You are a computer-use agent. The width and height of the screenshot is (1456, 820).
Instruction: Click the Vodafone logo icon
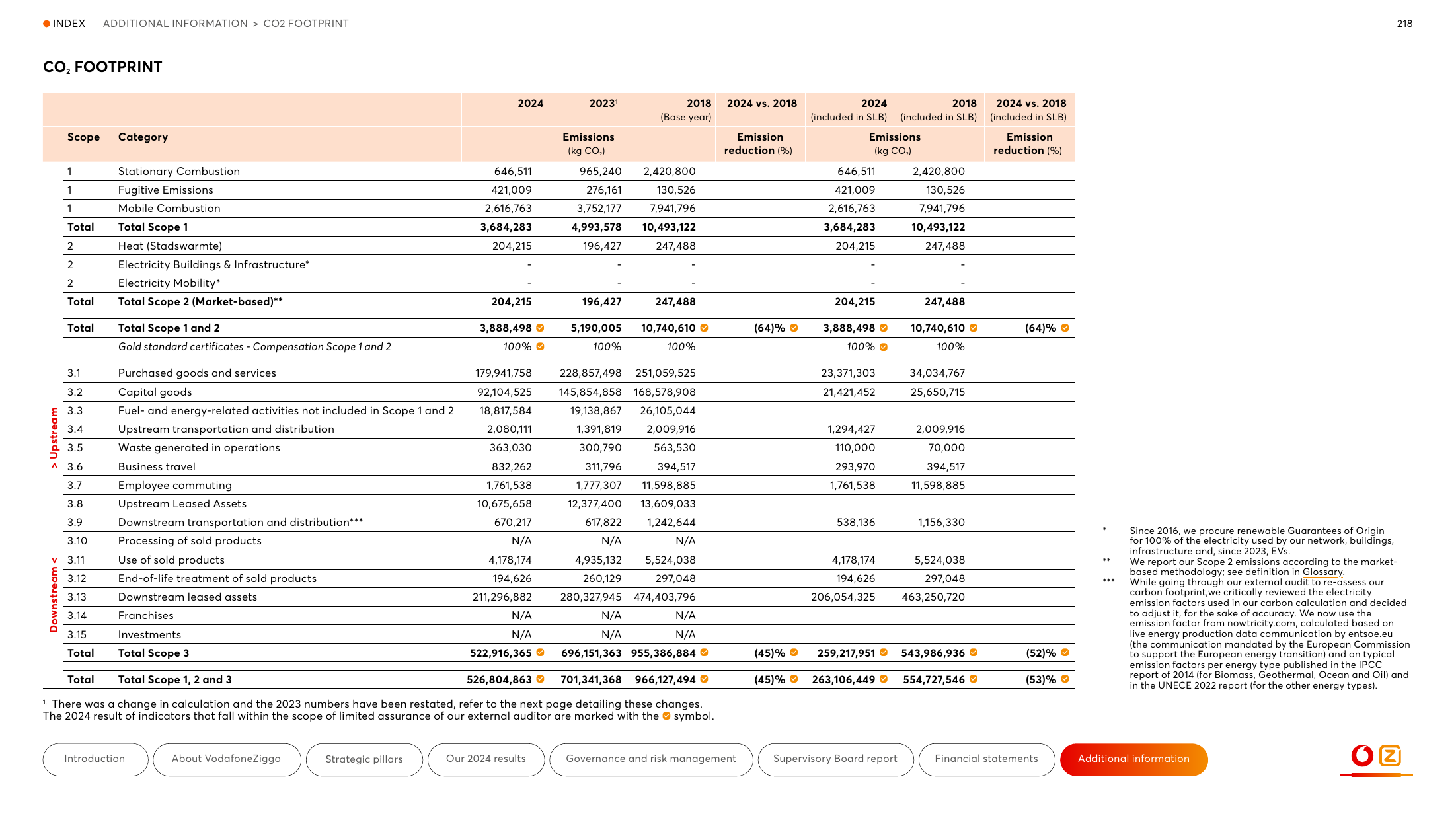(x=1362, y=755)
